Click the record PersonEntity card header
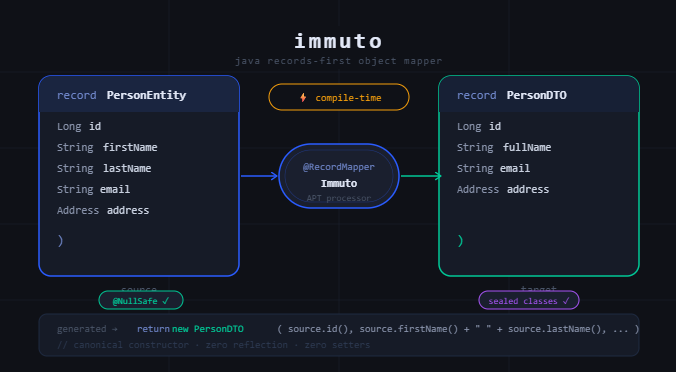The image size is (676, 372). click(x=139, y=94)
